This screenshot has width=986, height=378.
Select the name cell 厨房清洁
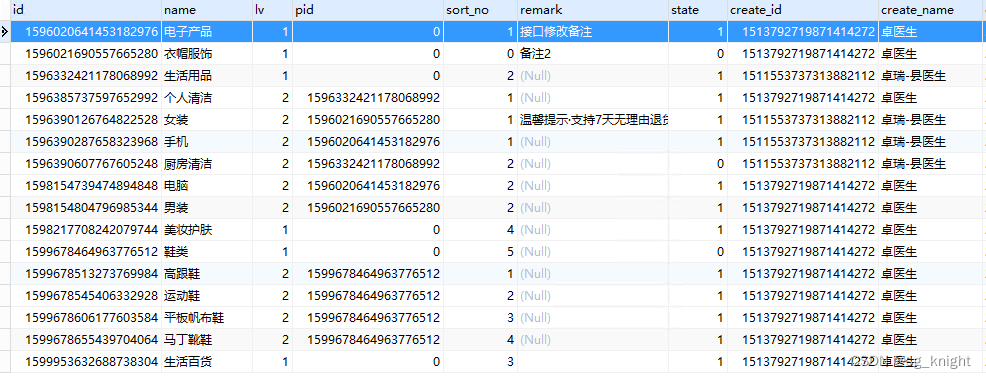[x=207, y=164]
